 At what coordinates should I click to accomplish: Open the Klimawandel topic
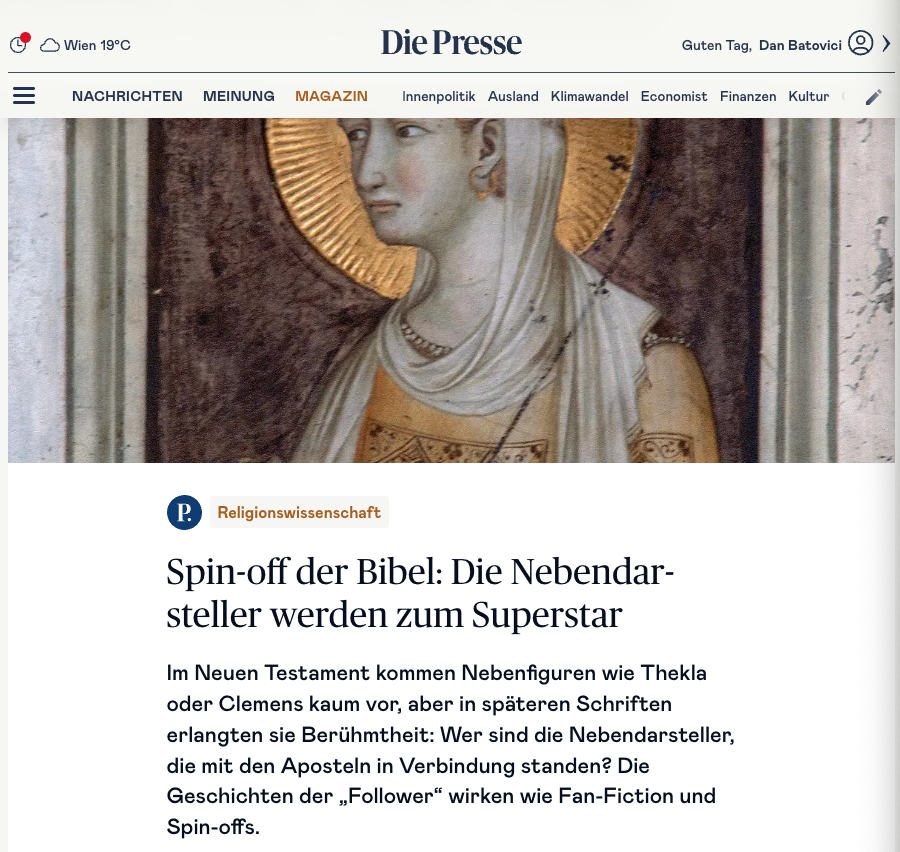[589, 96]
